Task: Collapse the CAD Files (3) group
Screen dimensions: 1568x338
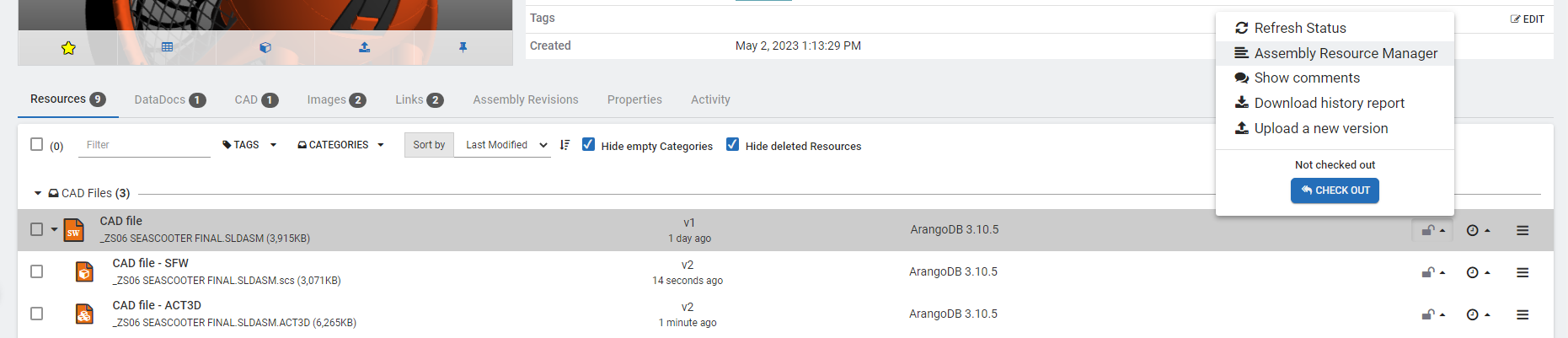Action: click(x=38, y=194)
